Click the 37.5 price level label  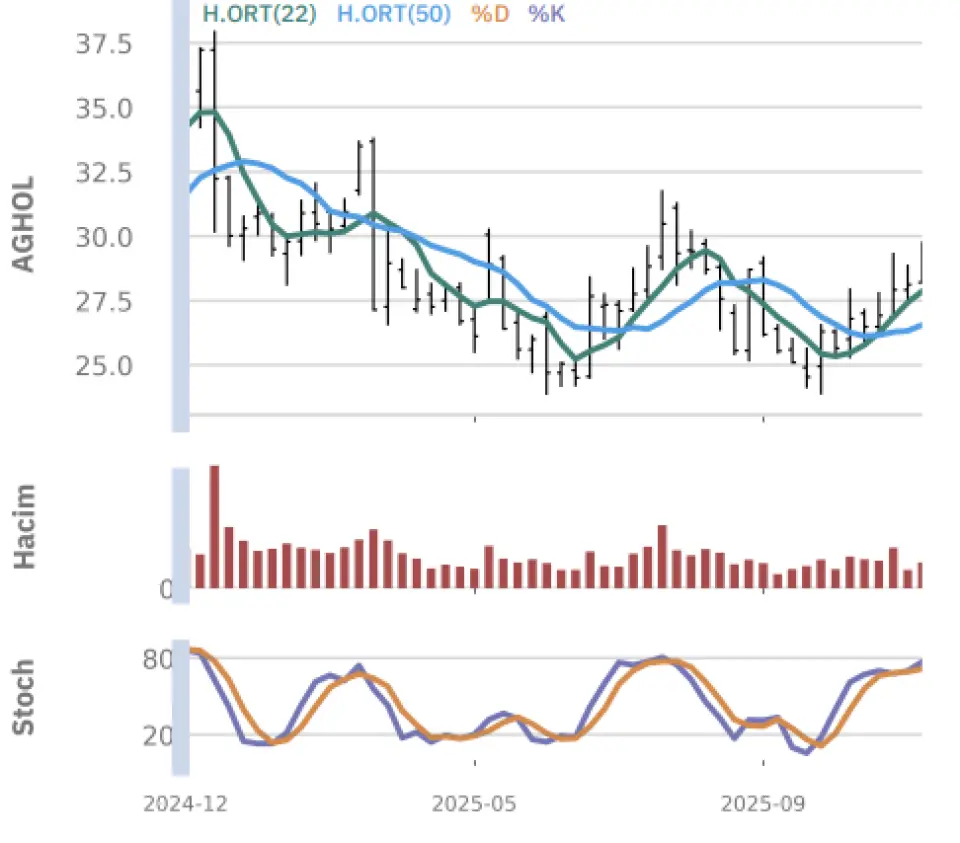tap(104, 44)
